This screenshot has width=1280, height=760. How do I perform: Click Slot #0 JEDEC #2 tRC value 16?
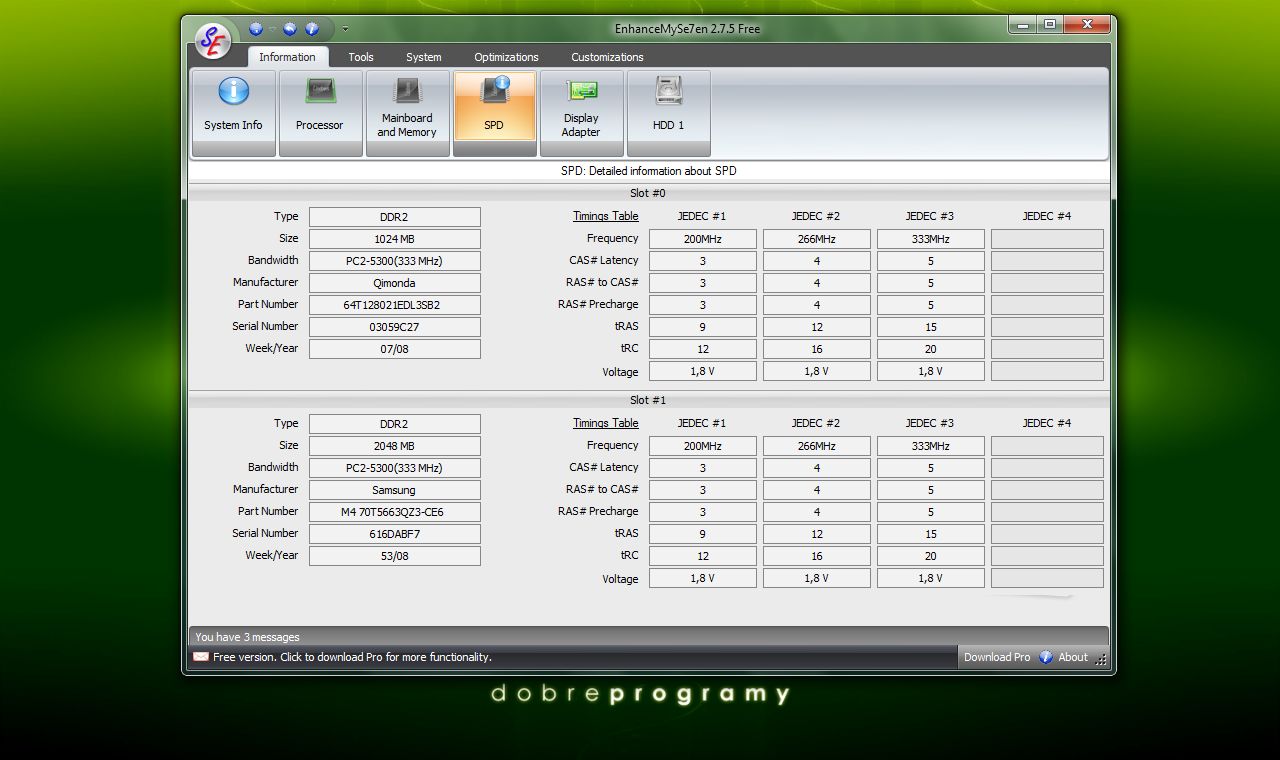[x=816, y=349]
